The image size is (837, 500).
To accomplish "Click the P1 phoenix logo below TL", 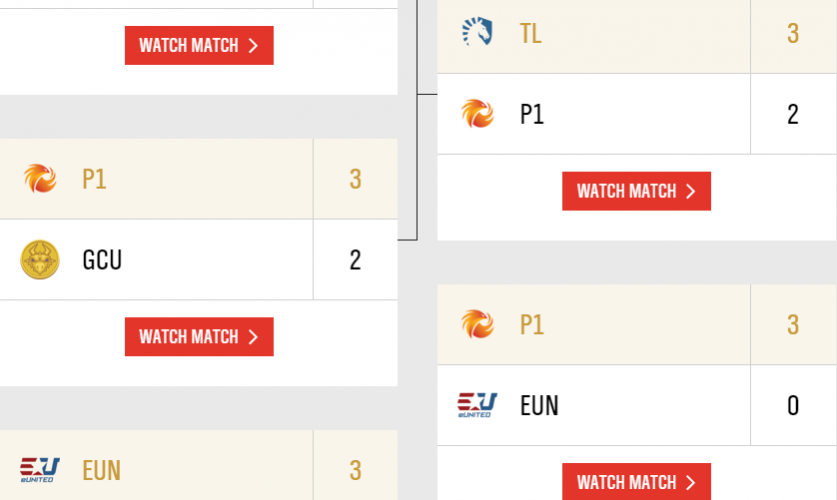I will [477, 114].
